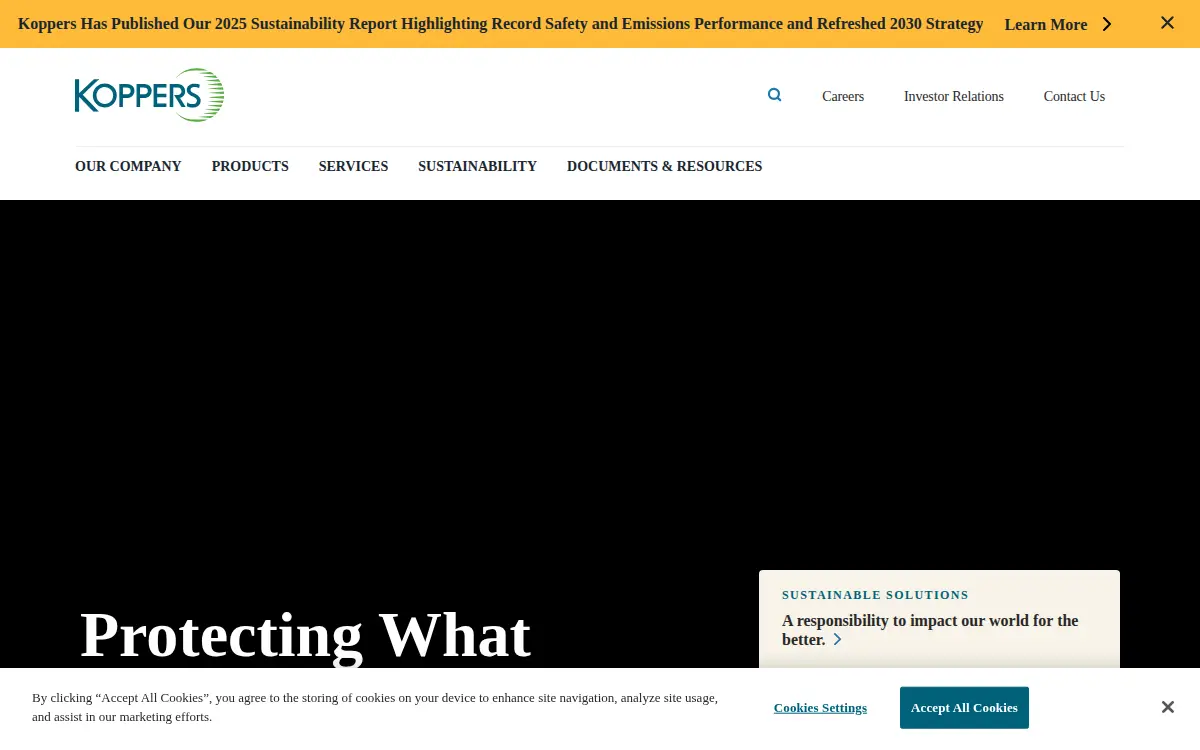
Task: Click the 'Sustainable Solutions' card label
Action: (x=875, y=595)
